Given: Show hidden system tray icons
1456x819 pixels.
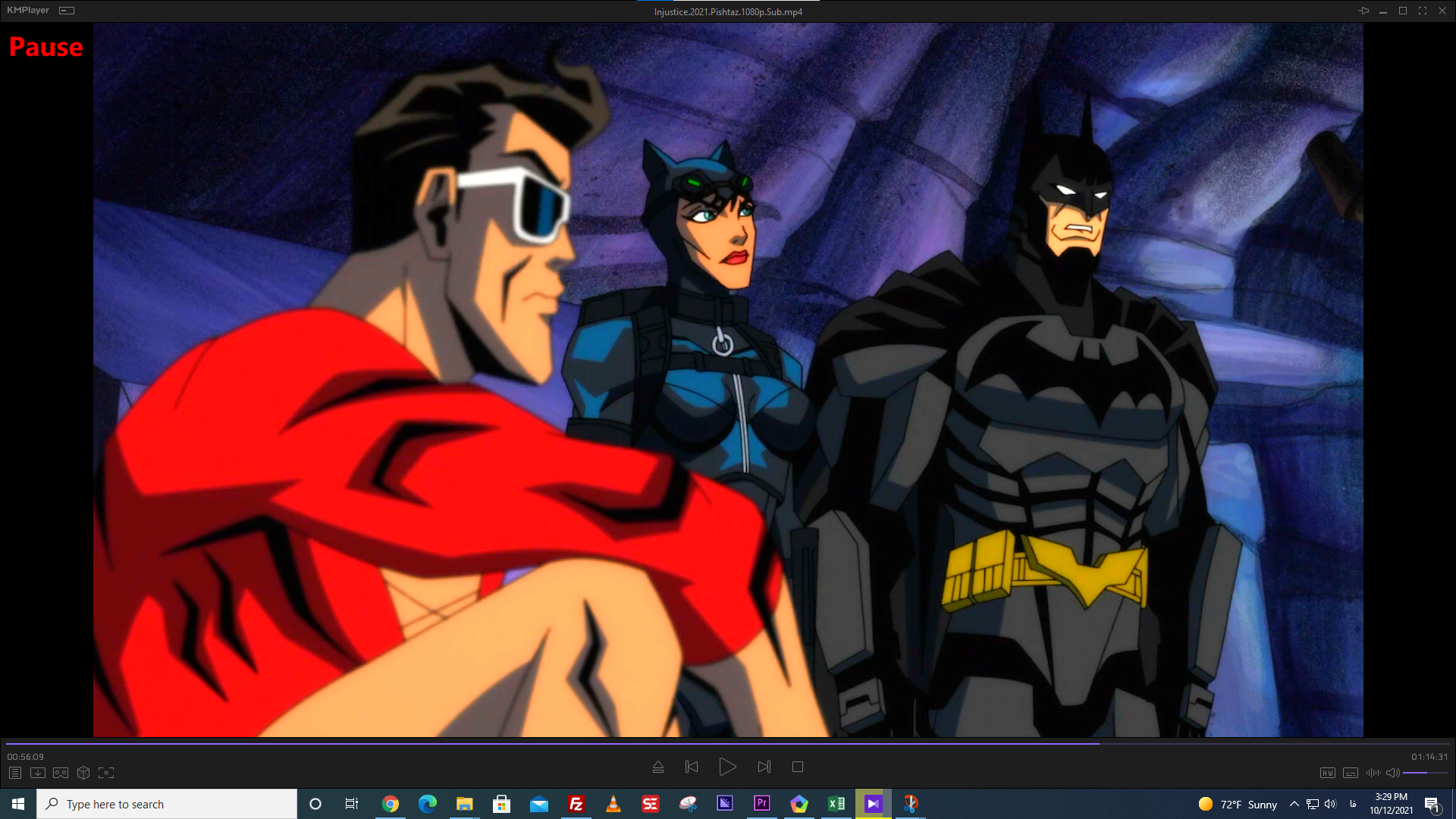Looking at the screenshot, I should (1294, 804).
